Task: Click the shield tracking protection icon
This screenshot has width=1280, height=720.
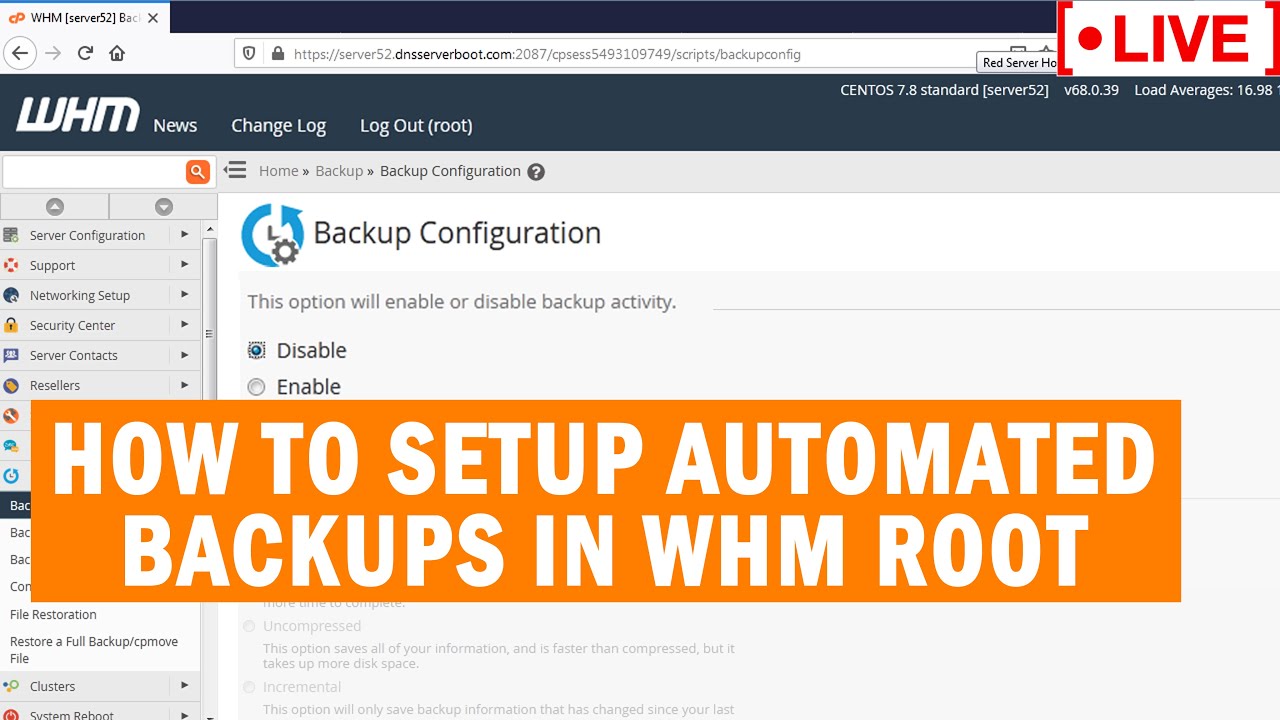Action: (250, 54)
